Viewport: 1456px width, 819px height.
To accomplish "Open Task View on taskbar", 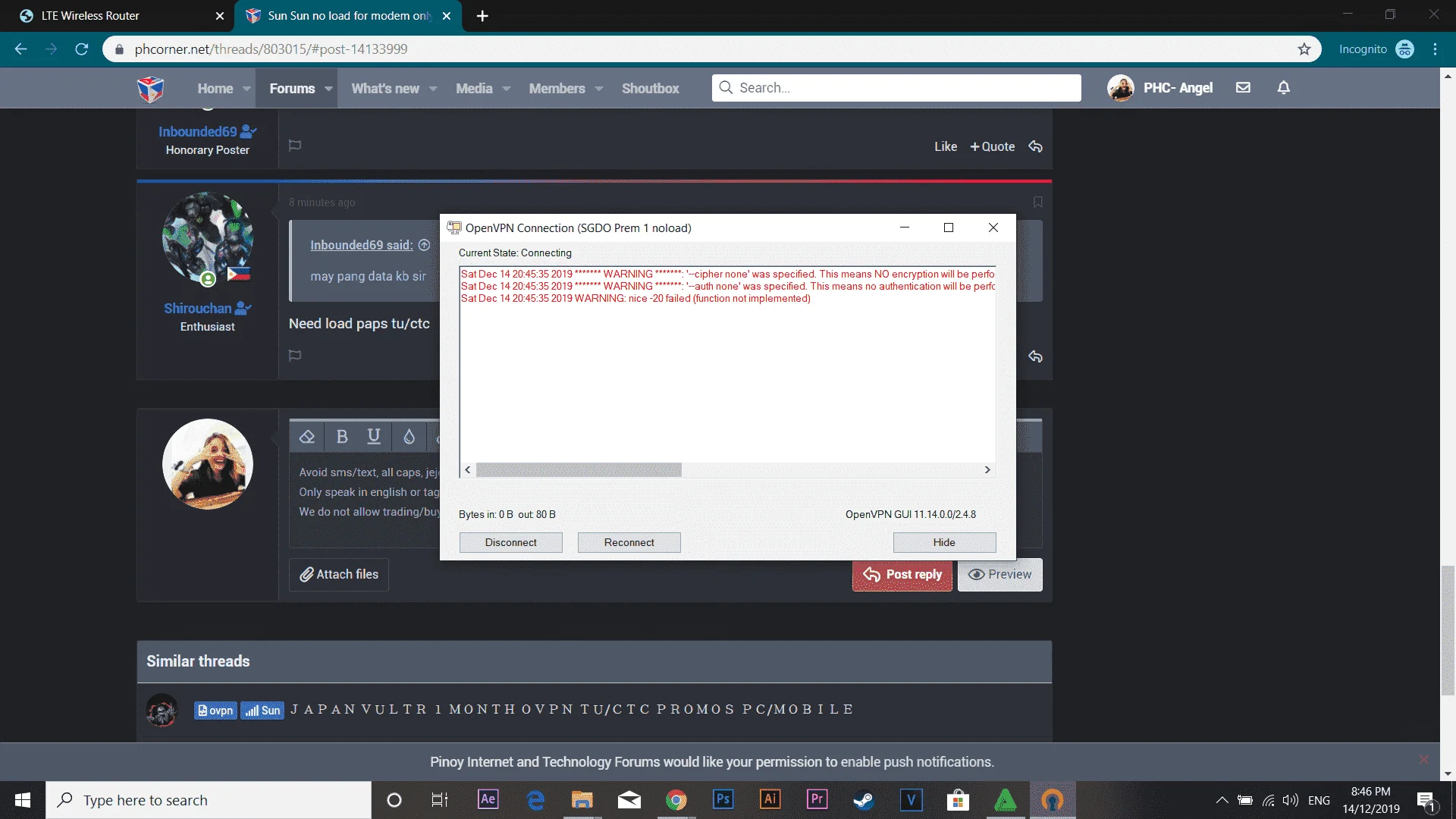I will coord(440,800).
